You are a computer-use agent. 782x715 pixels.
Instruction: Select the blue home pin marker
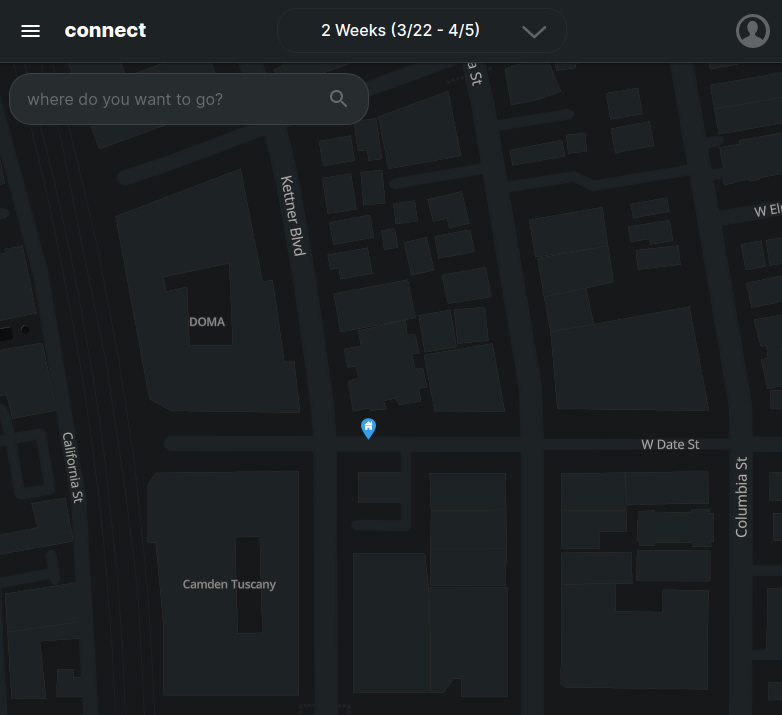(368, 428)
